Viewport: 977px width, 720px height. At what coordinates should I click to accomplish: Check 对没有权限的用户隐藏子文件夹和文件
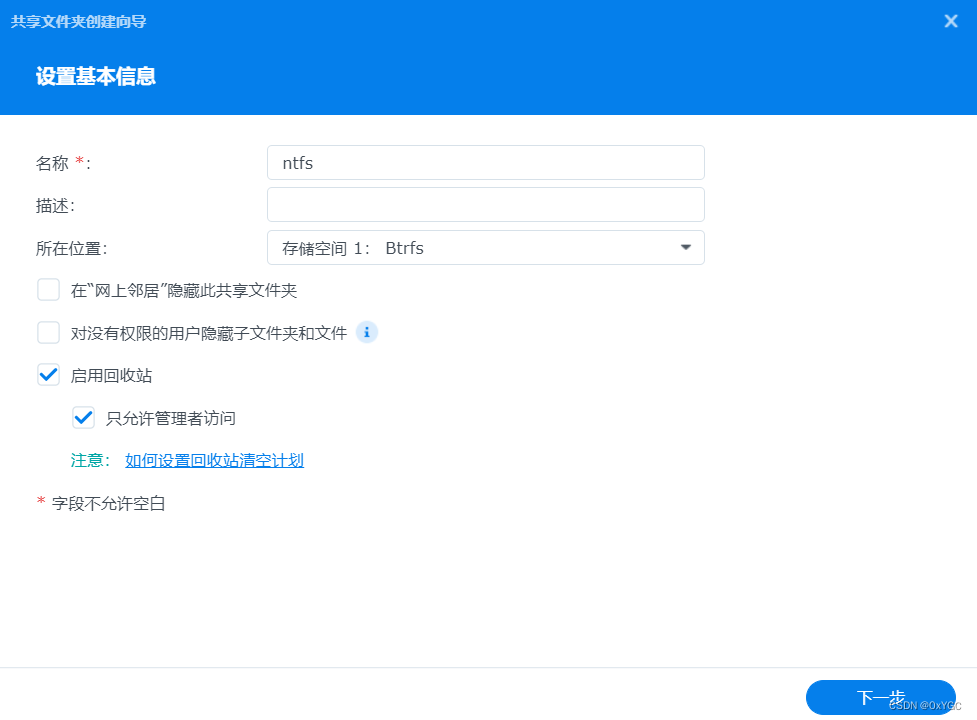coord(48,332)
